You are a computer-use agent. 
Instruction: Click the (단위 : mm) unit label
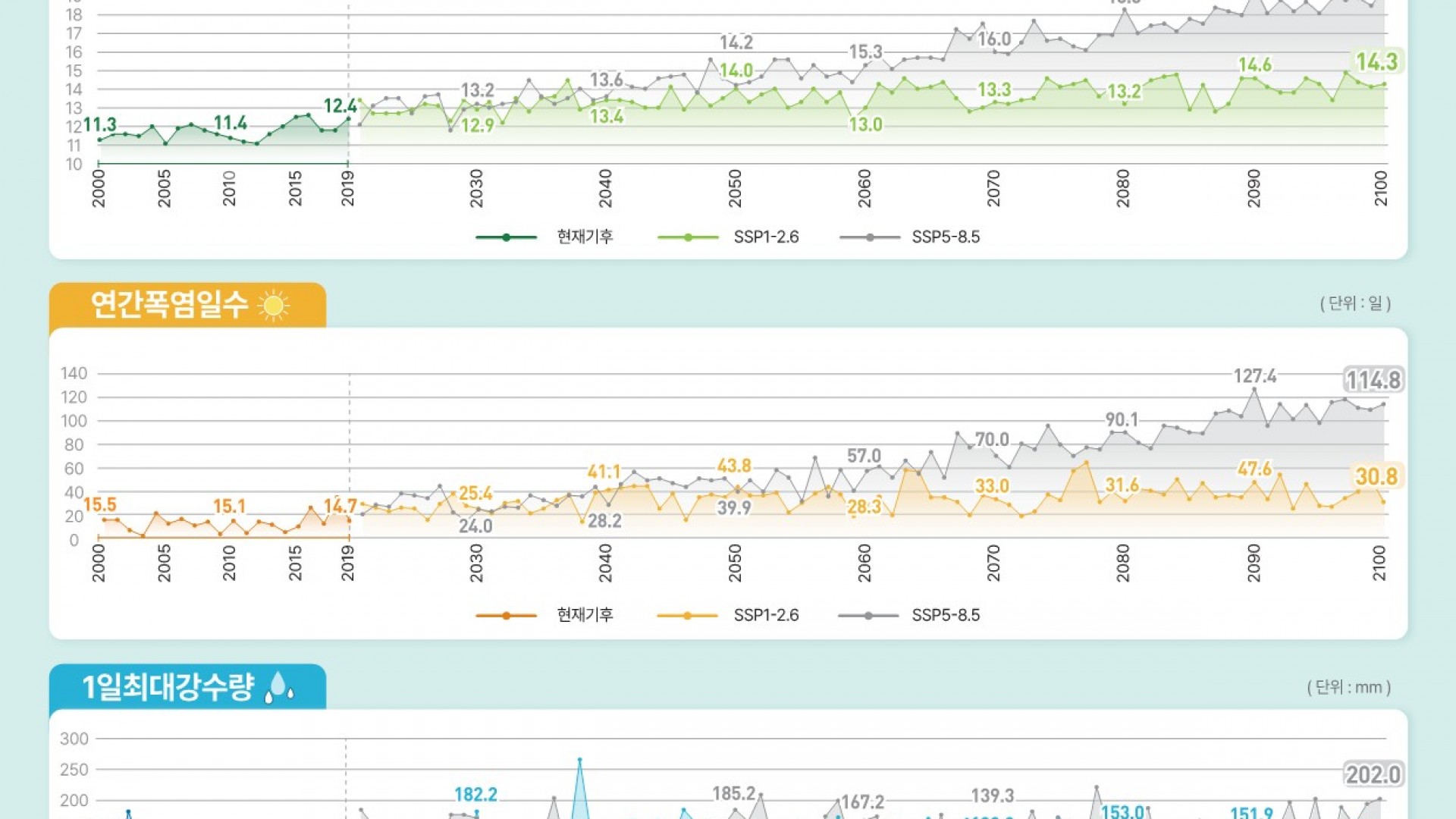tap(1348, 687)
